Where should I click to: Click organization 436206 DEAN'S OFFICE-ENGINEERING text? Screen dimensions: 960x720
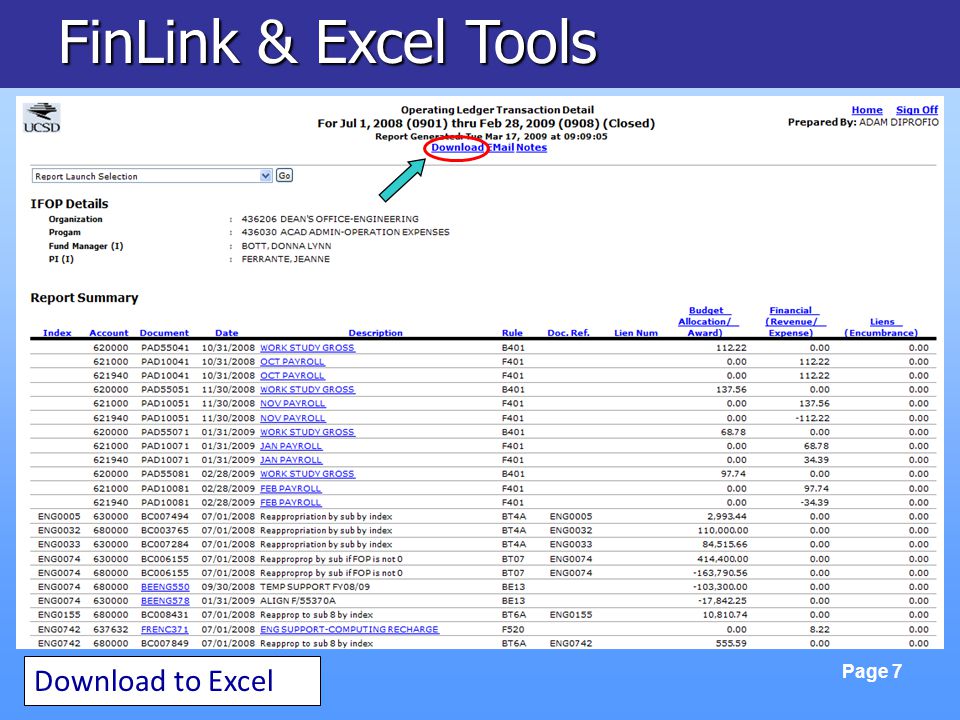(330, 219)
